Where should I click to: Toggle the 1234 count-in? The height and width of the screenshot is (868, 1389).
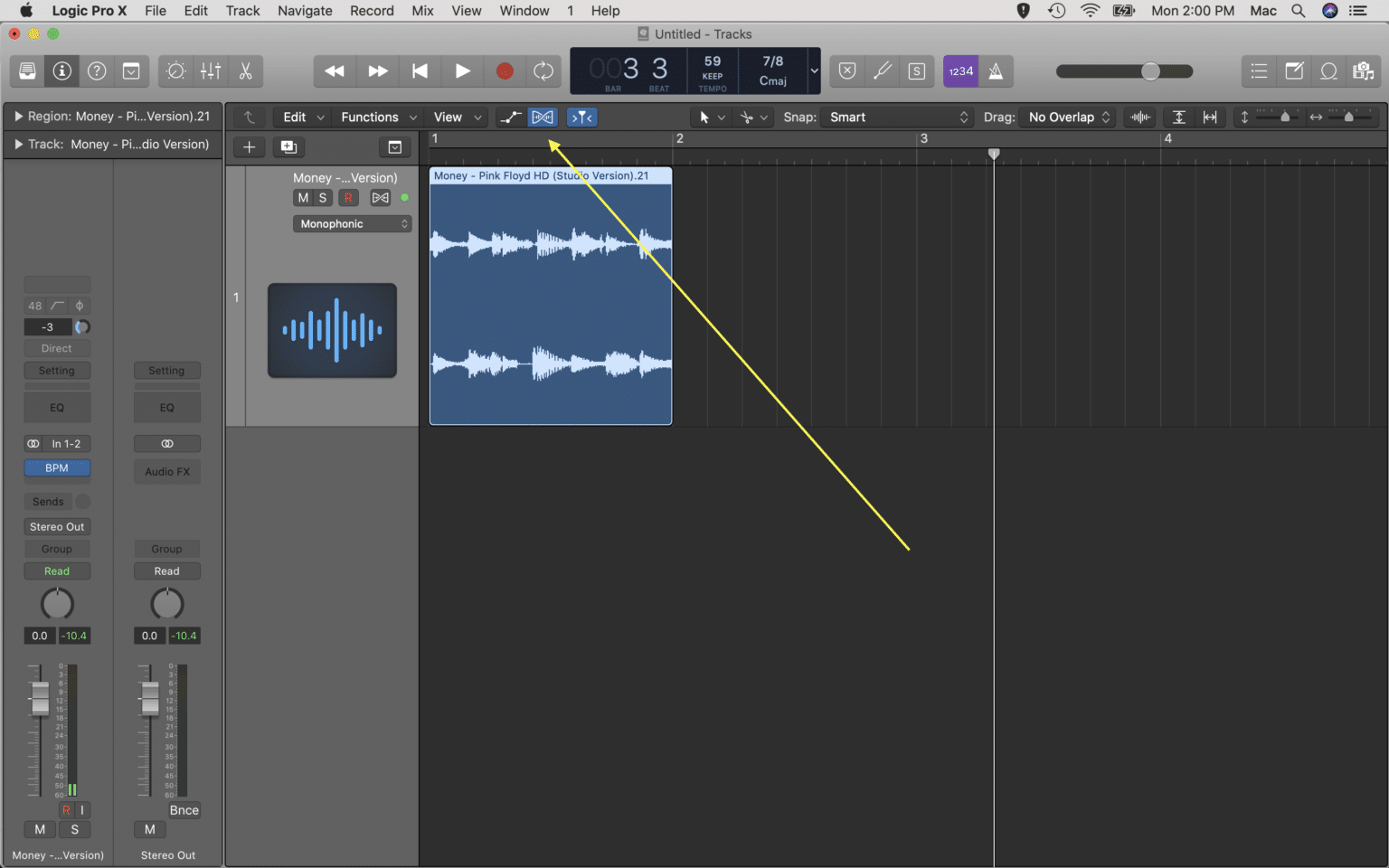pos(960,71)
